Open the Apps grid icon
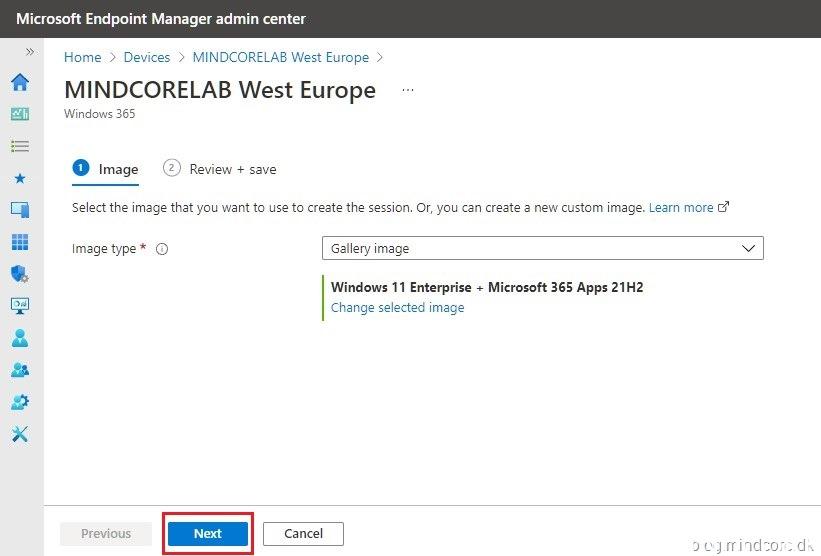 [x=20, y=242]
